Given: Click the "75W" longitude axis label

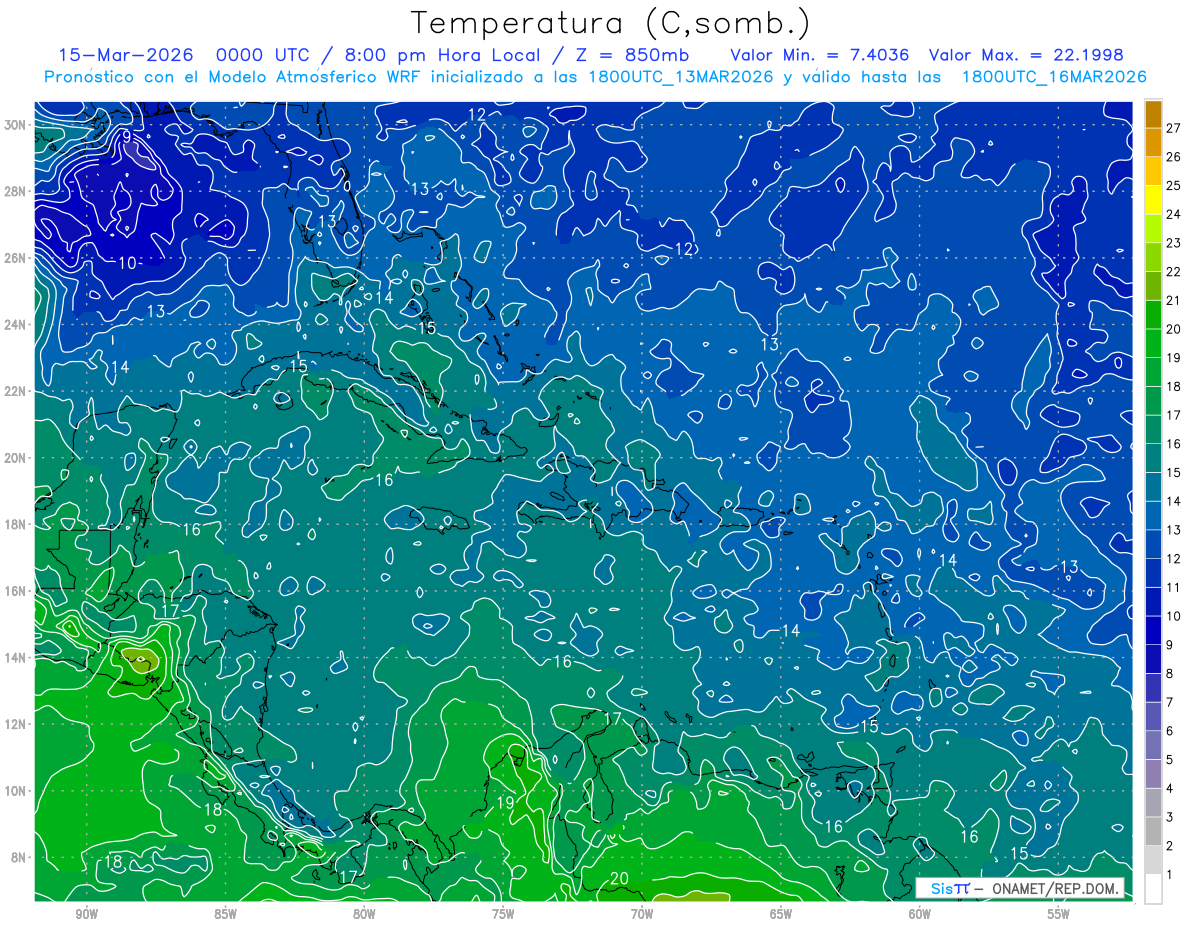Looking at the screenshot, I should point(503,914).
